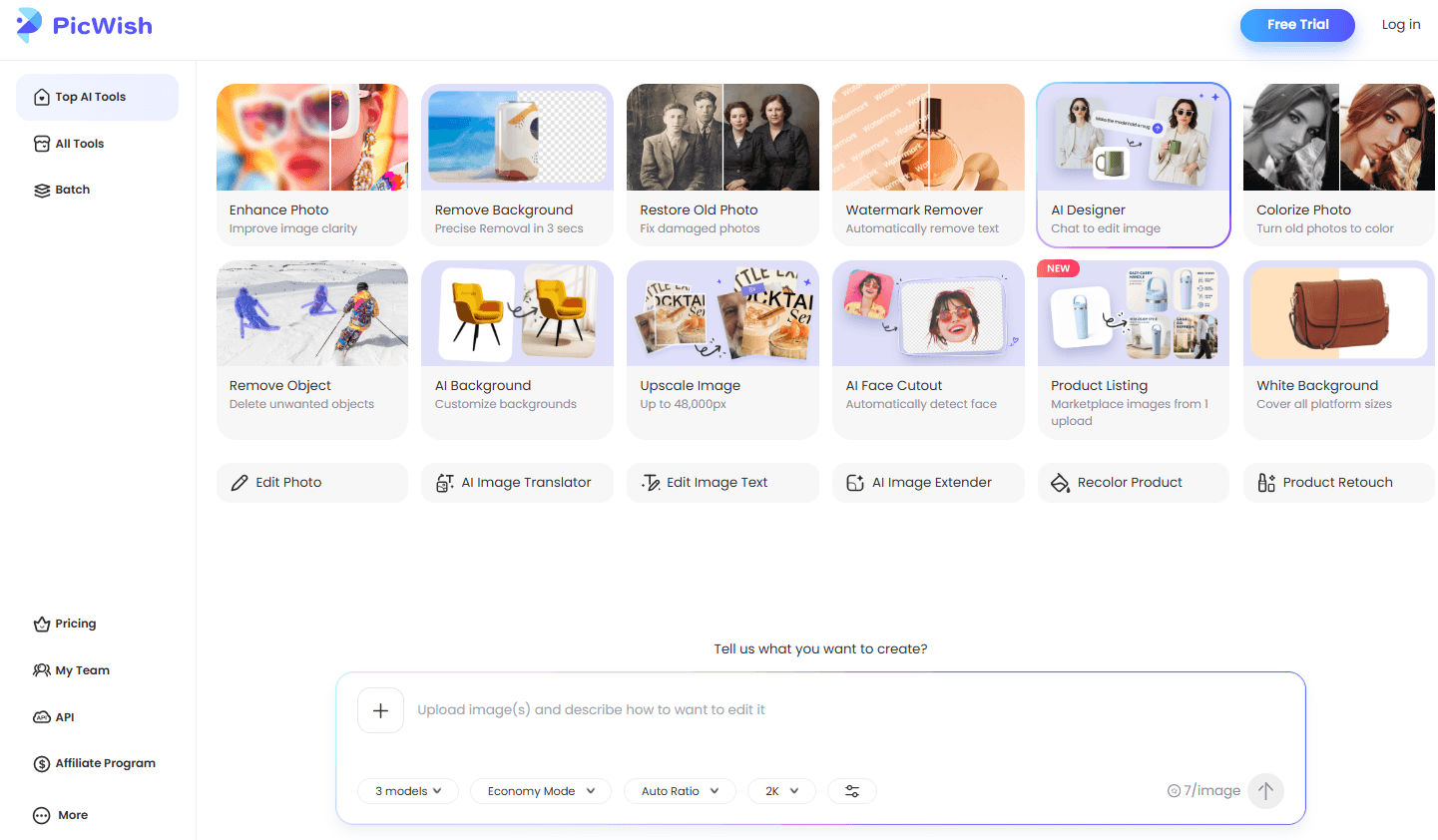Click Log in link

pyautogui.click(x=1401, y=25)
